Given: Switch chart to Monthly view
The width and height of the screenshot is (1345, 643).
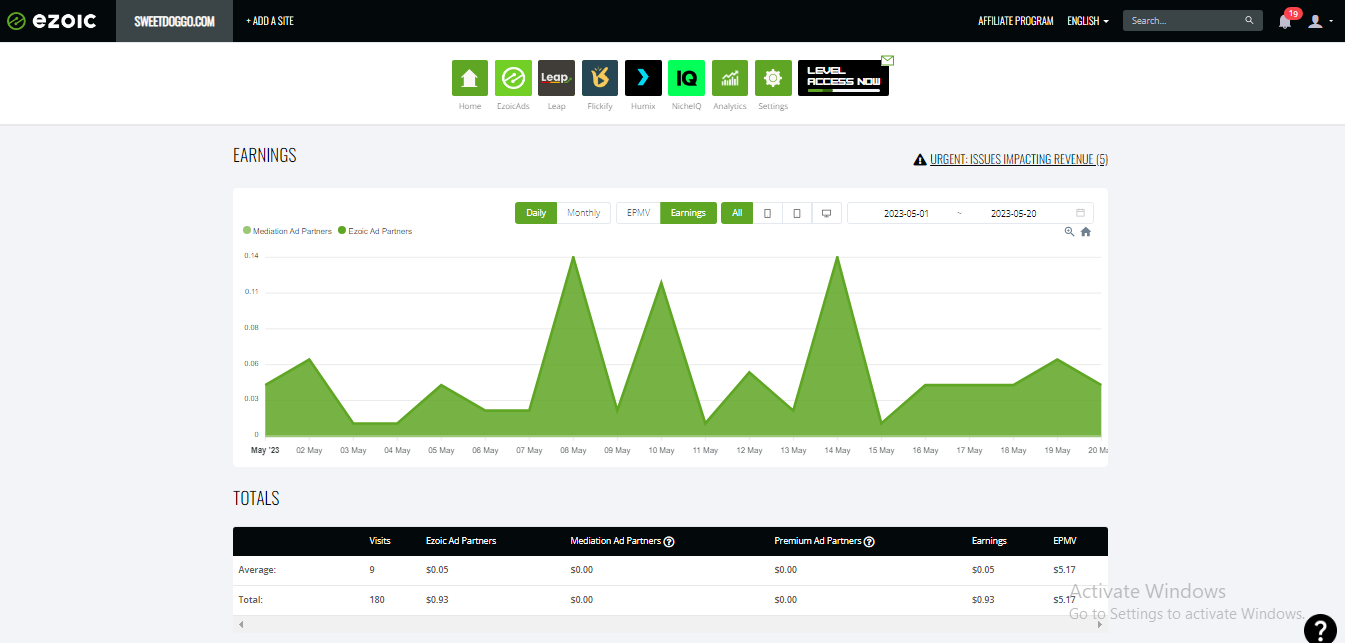Looking at the screenshot, I should [x=584, y=213].
